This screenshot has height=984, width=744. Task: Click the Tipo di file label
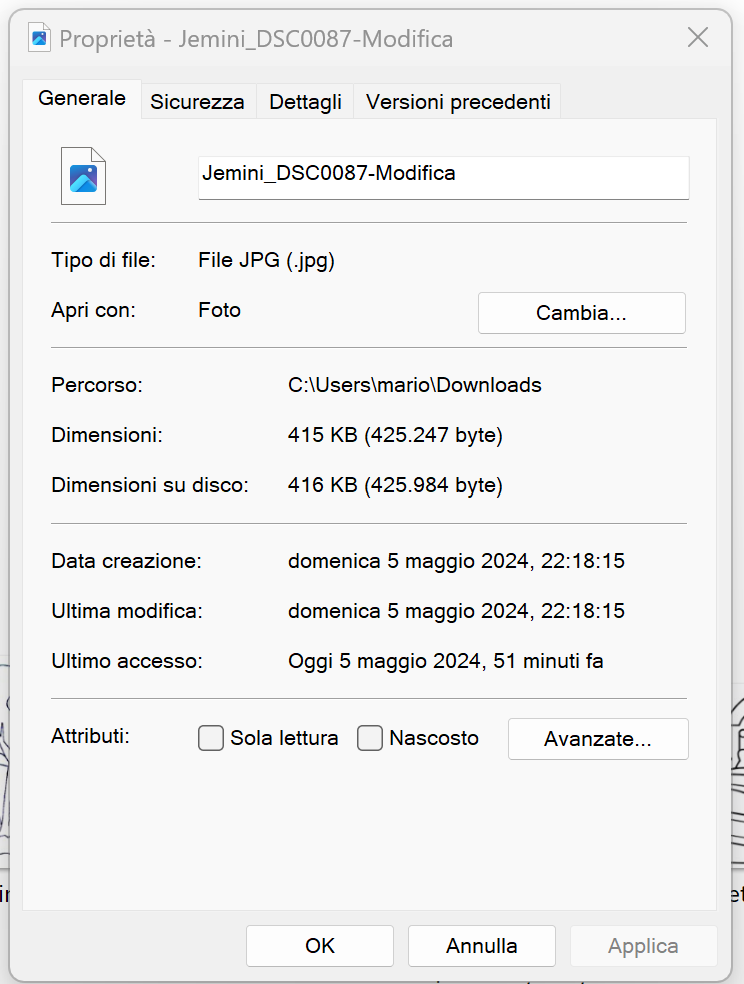click(x=104, y=260)
